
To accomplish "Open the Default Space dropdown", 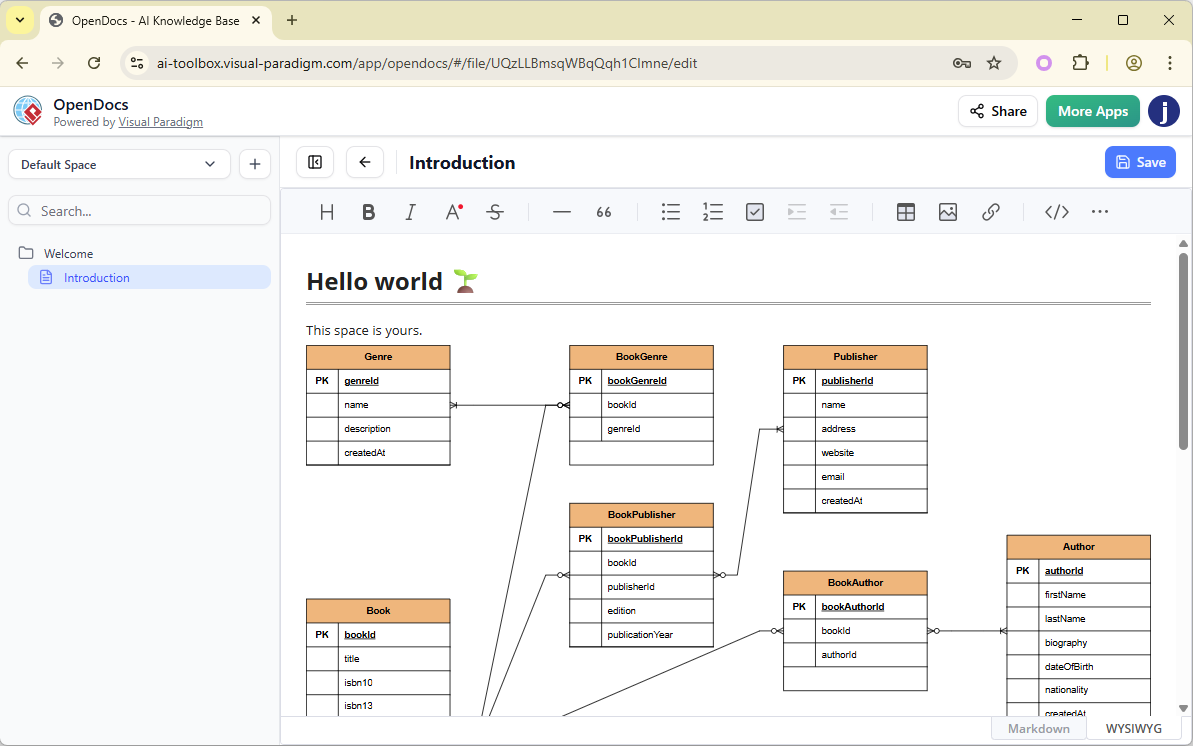I will [118, 163].
